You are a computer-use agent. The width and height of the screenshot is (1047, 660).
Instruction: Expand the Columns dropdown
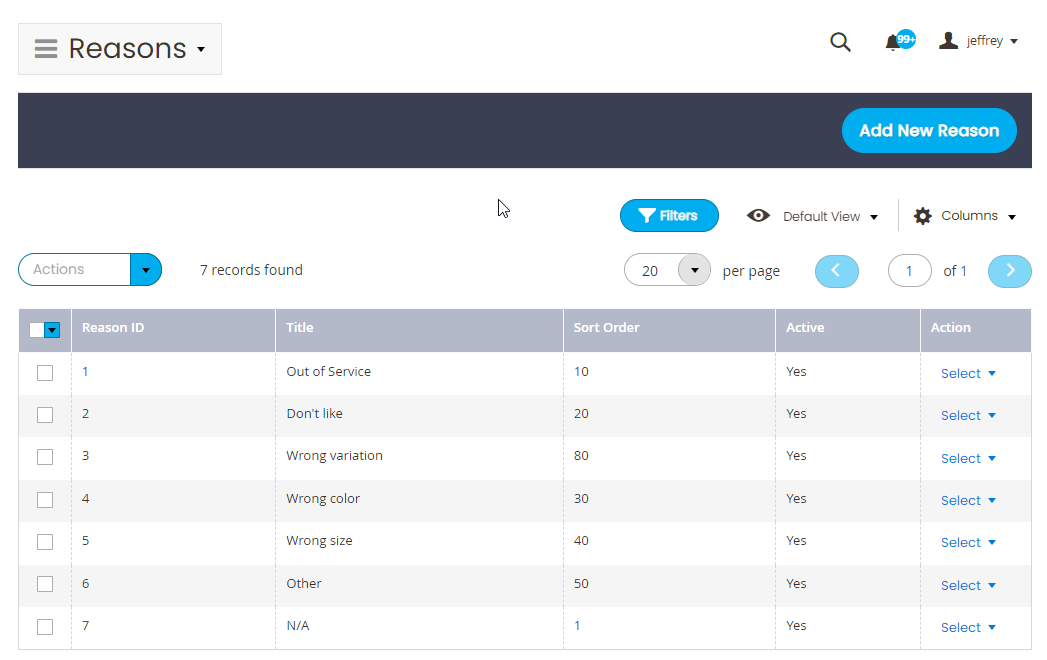(x=979, y=216)
